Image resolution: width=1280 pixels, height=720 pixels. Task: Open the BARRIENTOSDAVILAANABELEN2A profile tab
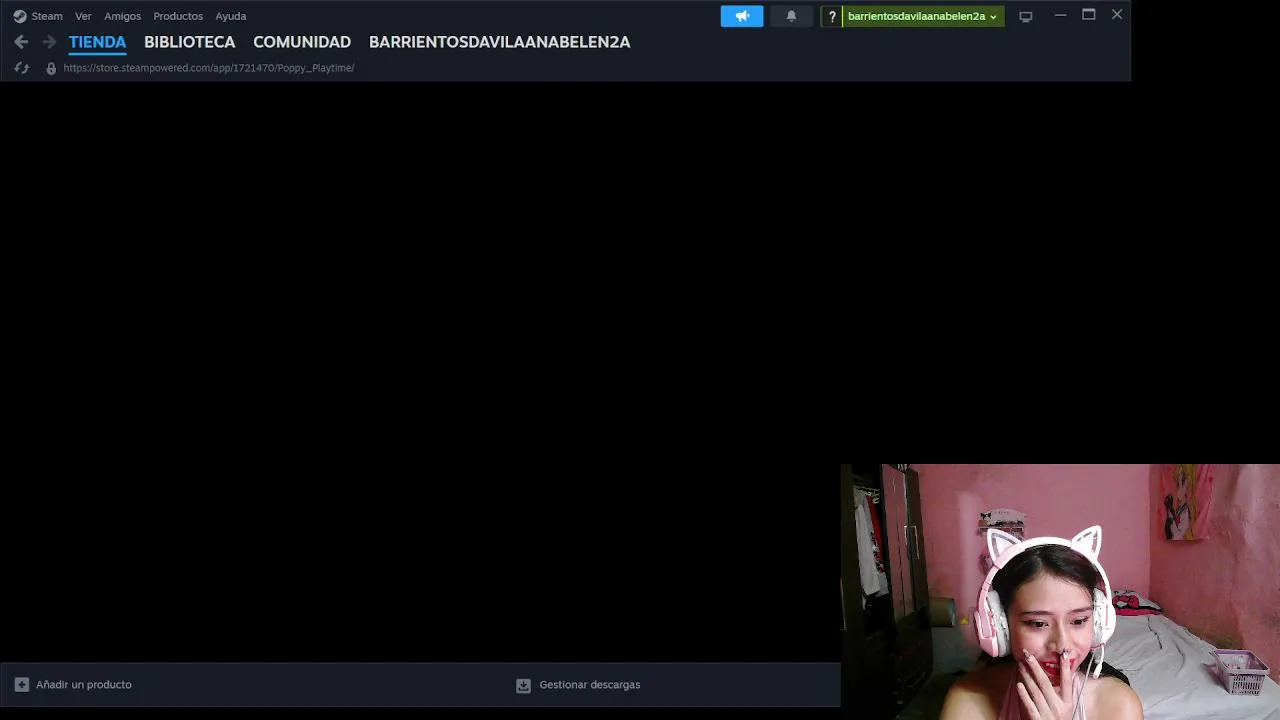point(499,42)
